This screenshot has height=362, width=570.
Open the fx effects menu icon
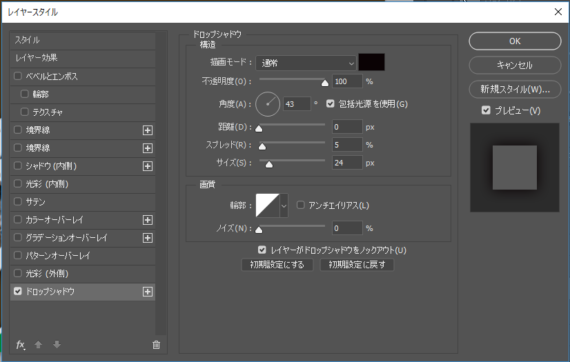[20, 345]
